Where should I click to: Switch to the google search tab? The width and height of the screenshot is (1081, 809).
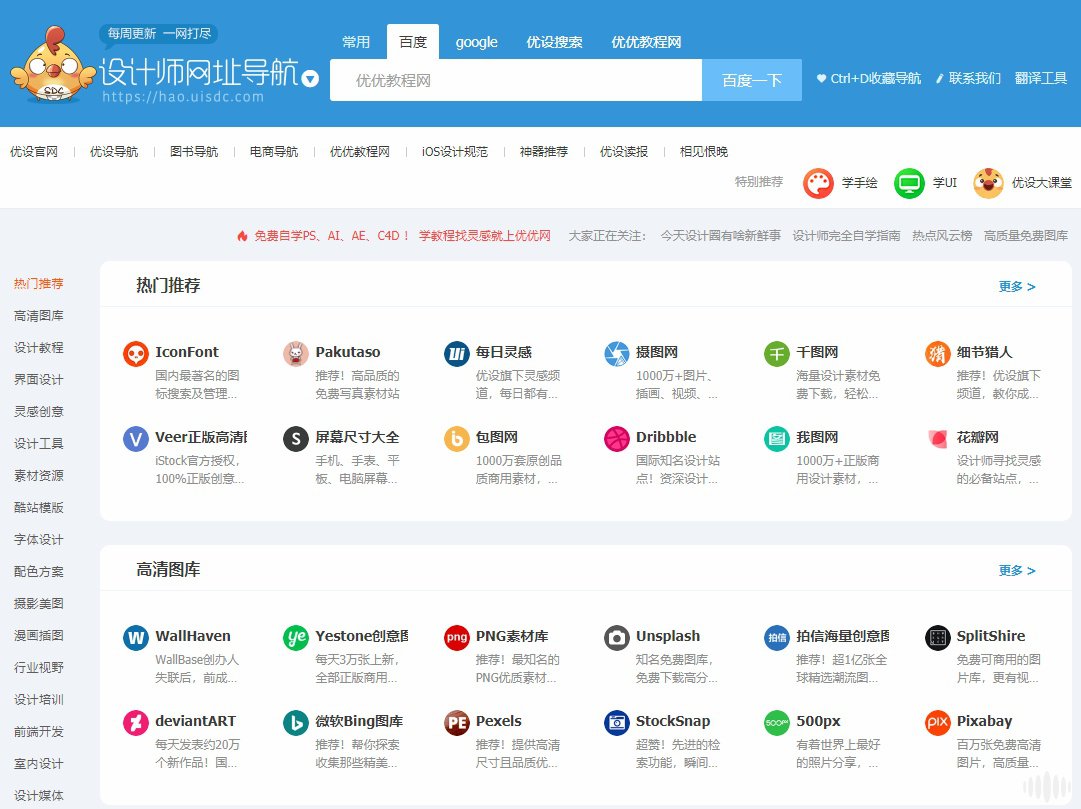click(x=476, y=42)
